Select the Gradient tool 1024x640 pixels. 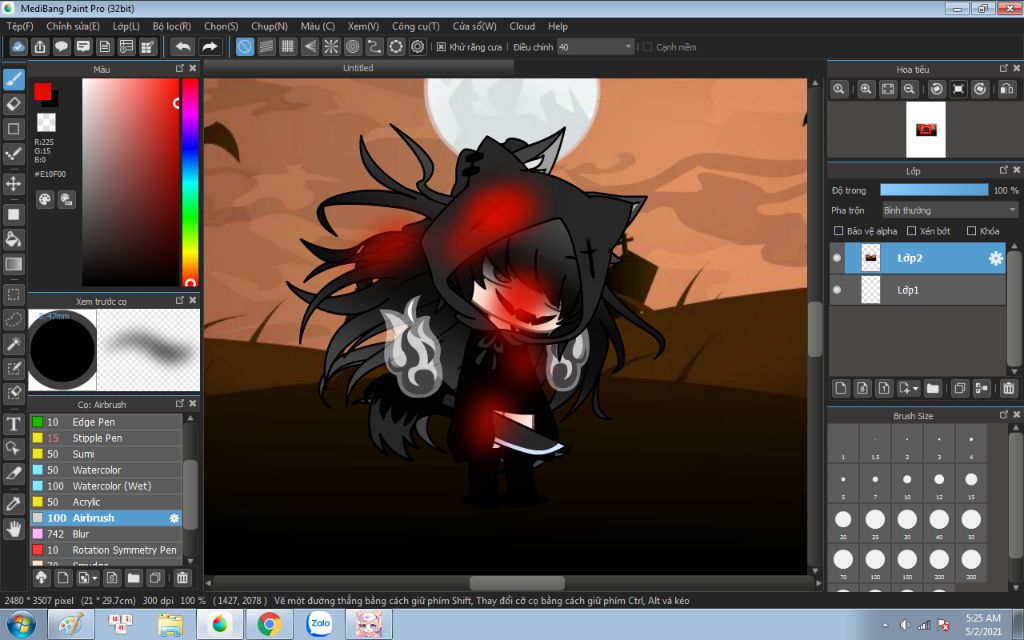(14, 264)
